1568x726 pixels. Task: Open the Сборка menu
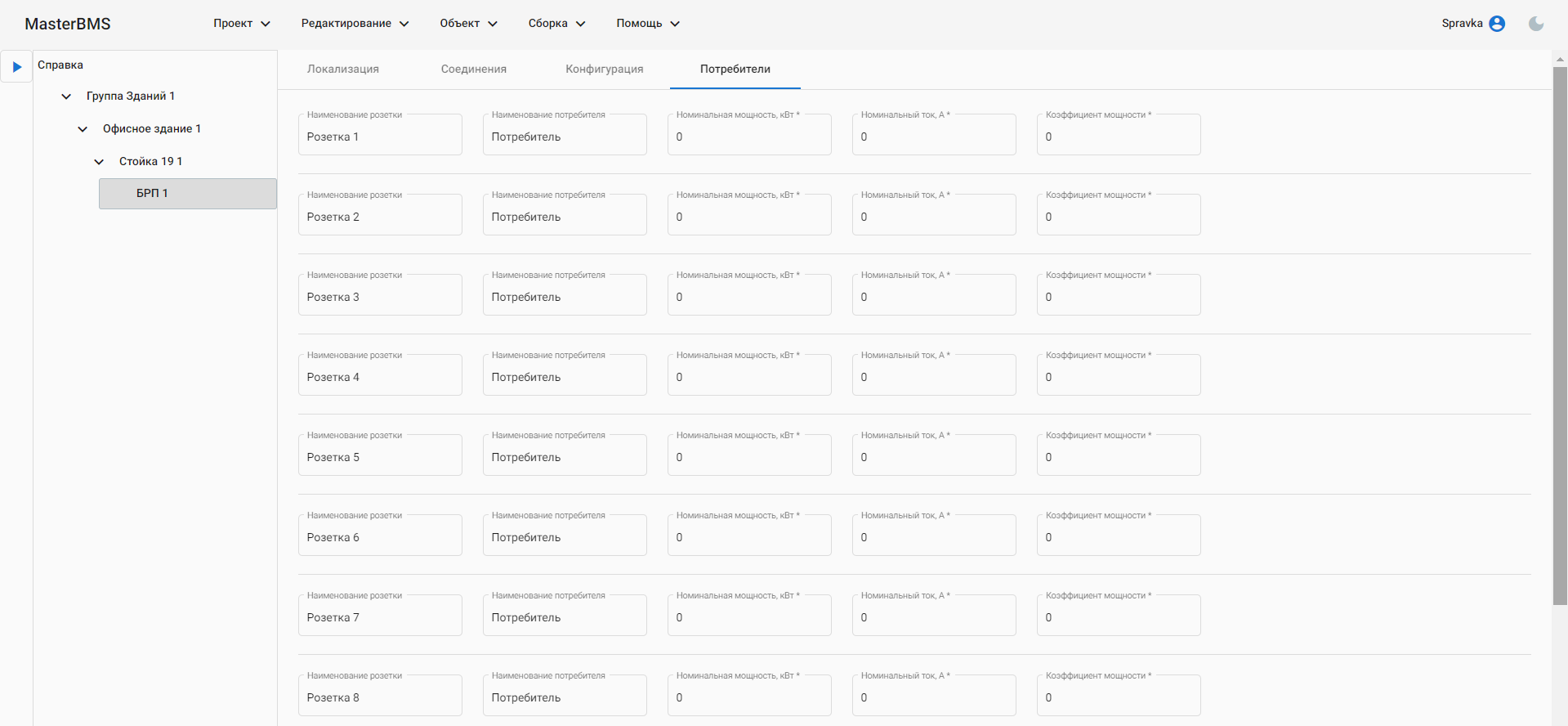pos(556,24)
